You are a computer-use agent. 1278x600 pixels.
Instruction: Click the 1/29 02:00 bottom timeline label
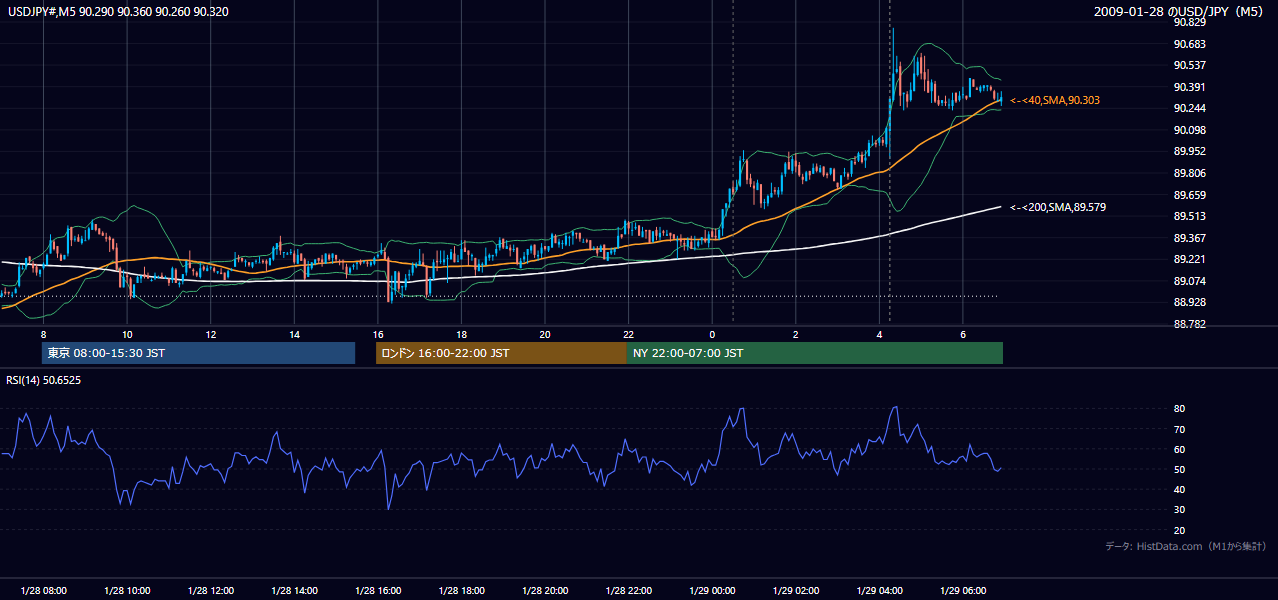click(x=796, y=590)
